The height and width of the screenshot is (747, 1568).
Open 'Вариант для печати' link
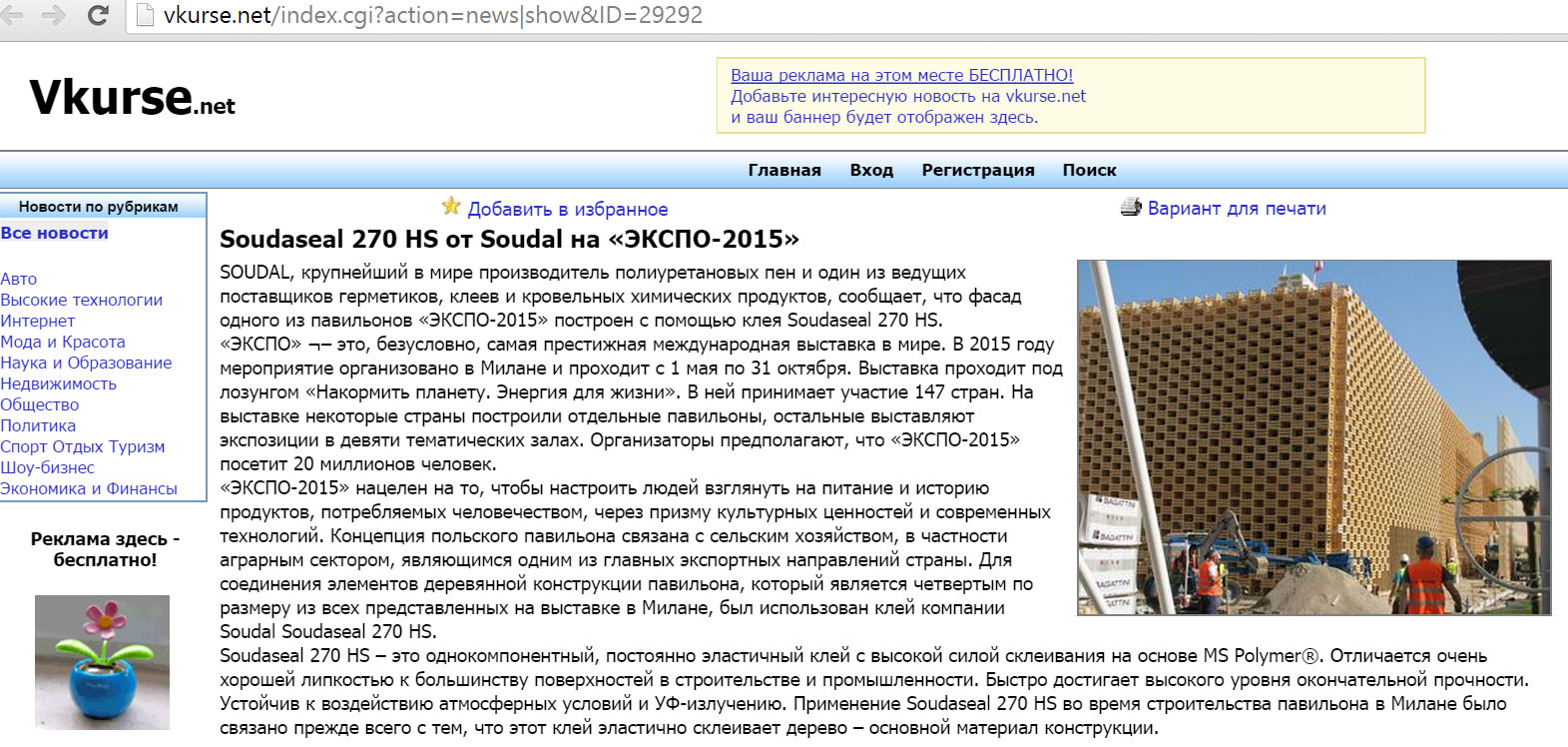1237,208
